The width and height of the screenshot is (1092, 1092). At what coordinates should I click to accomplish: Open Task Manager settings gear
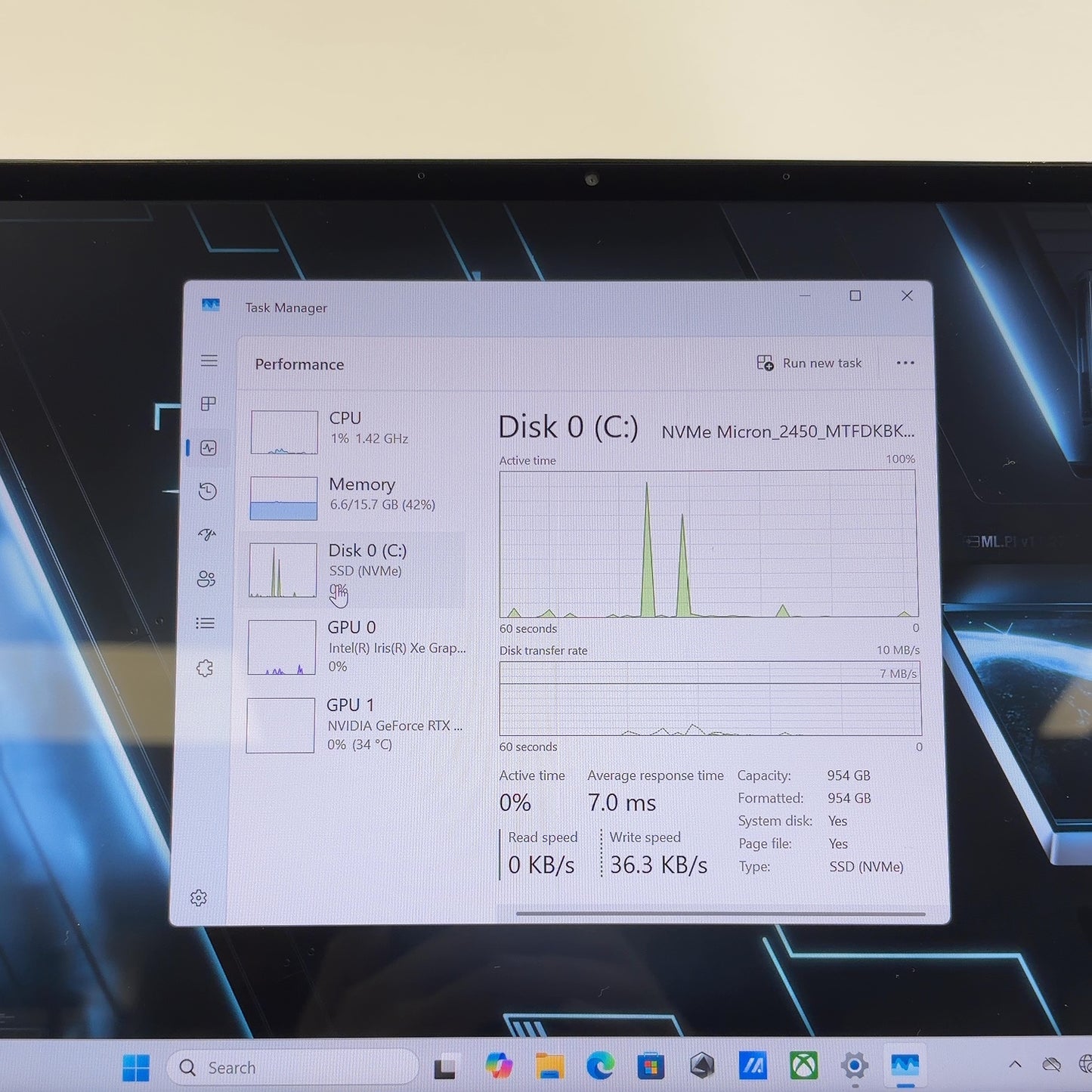[199, 898]
